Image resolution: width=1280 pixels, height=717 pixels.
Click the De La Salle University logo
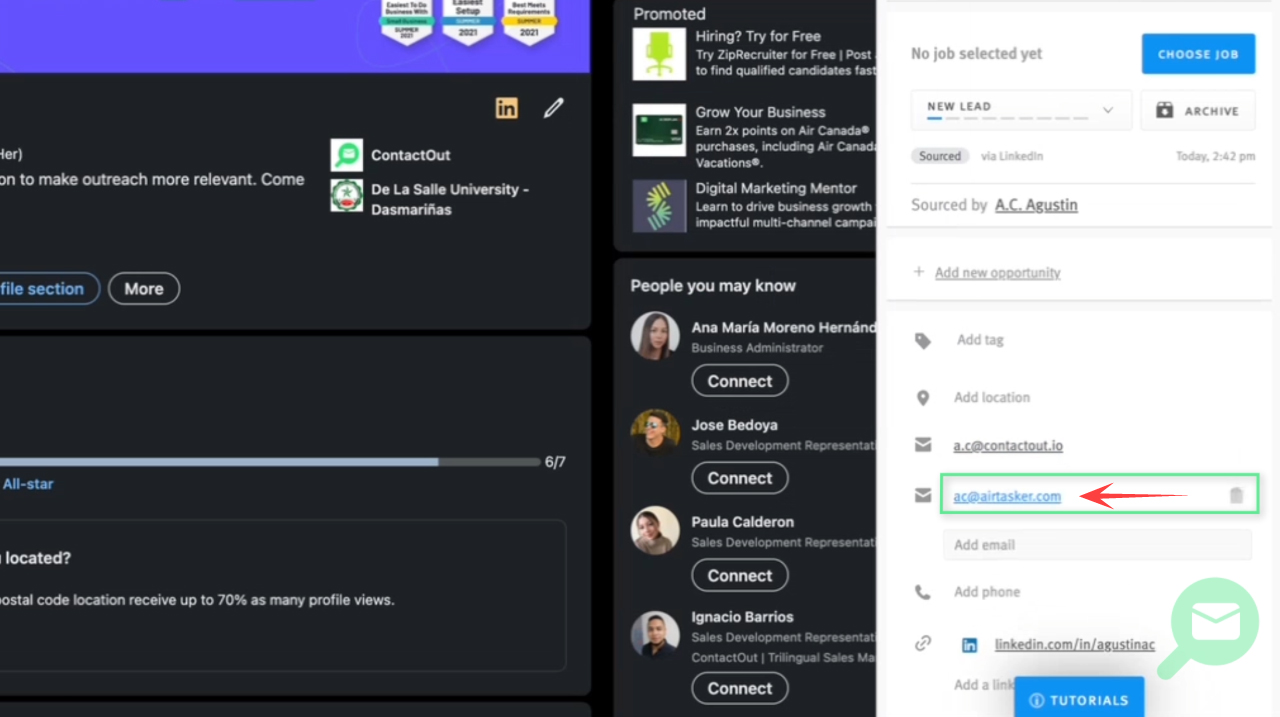tap(347, 195)
